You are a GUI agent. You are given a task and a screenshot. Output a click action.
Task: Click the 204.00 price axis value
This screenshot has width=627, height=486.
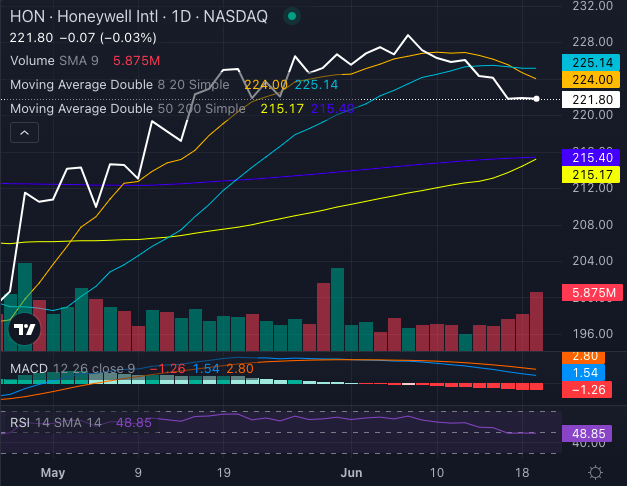coord(592,261)
